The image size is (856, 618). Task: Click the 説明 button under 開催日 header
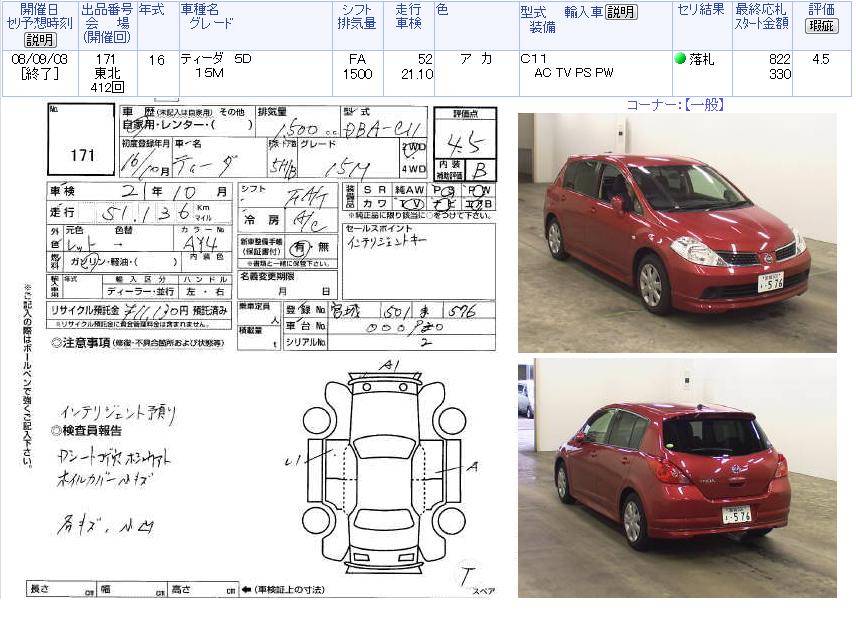coord(39,40)
